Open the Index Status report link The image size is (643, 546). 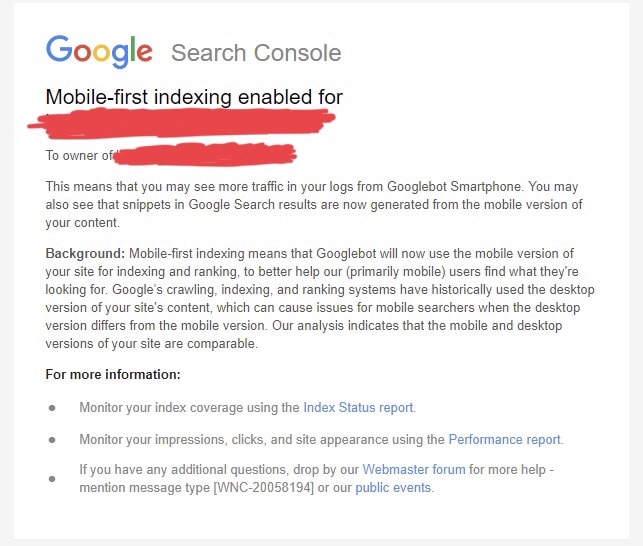[358, 407]
